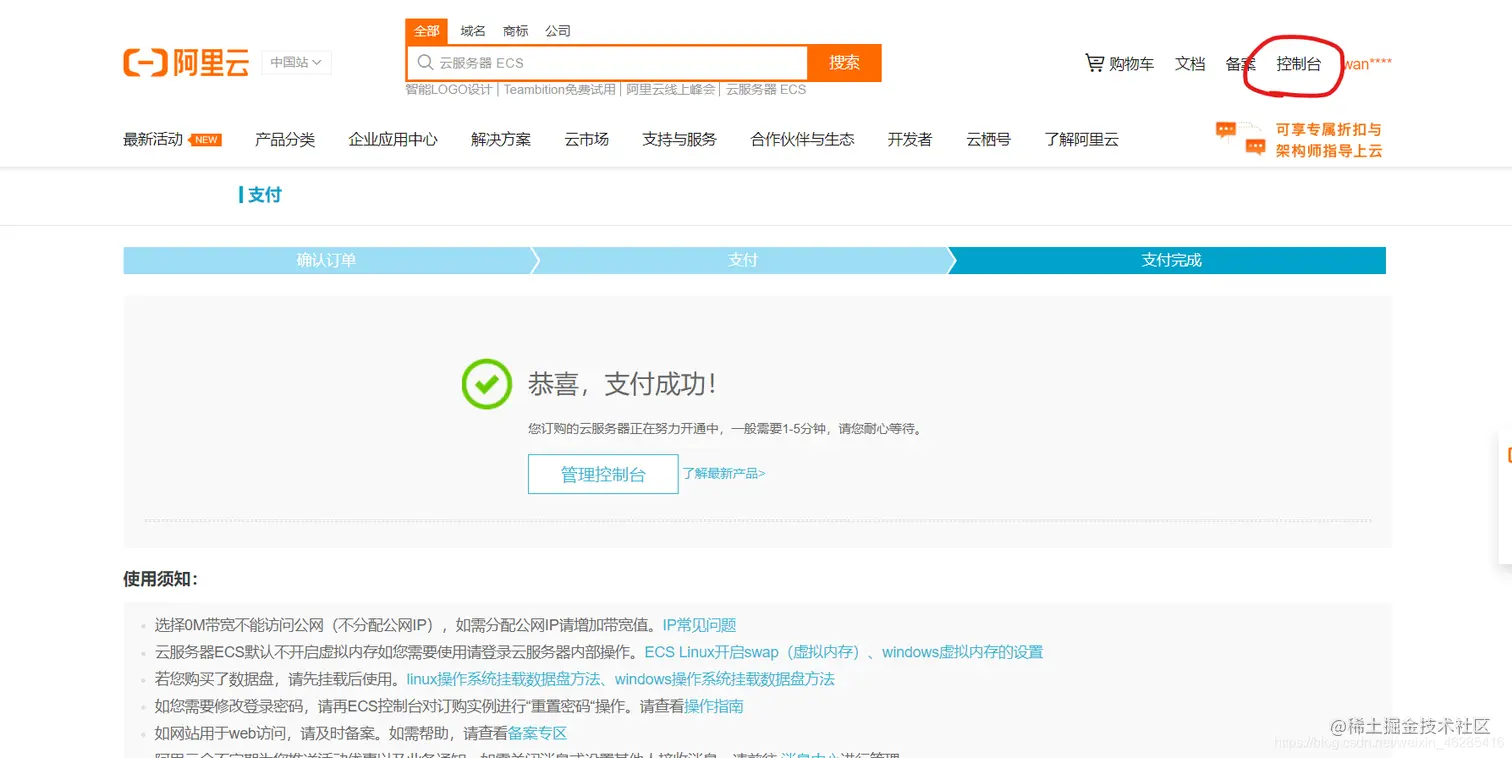Click the NEW badge next to 最新活动
Viewport: 1512px width, 758px height.
(x=205, y=140)
